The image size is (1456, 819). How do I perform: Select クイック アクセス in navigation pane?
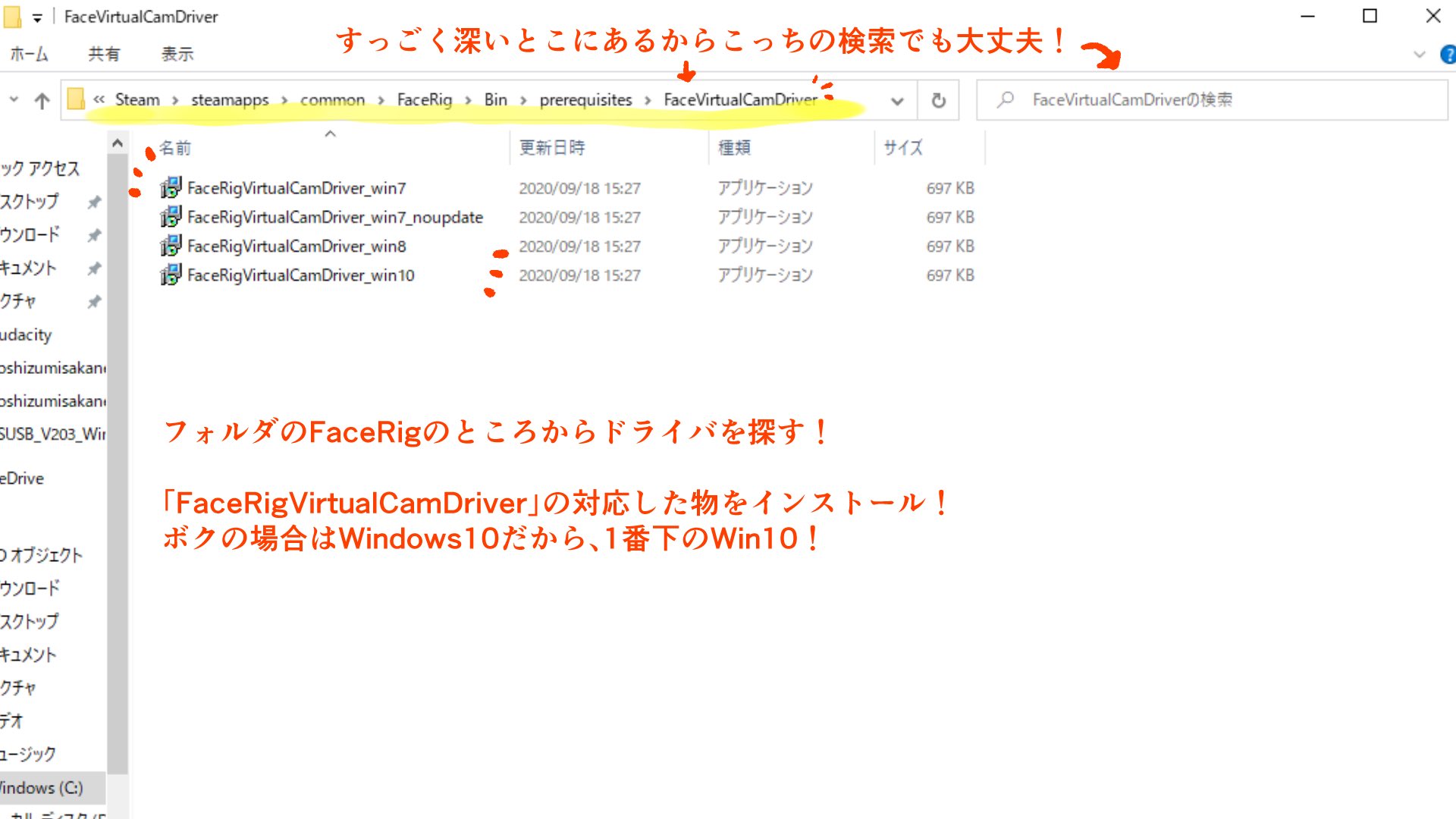(39, 168)
